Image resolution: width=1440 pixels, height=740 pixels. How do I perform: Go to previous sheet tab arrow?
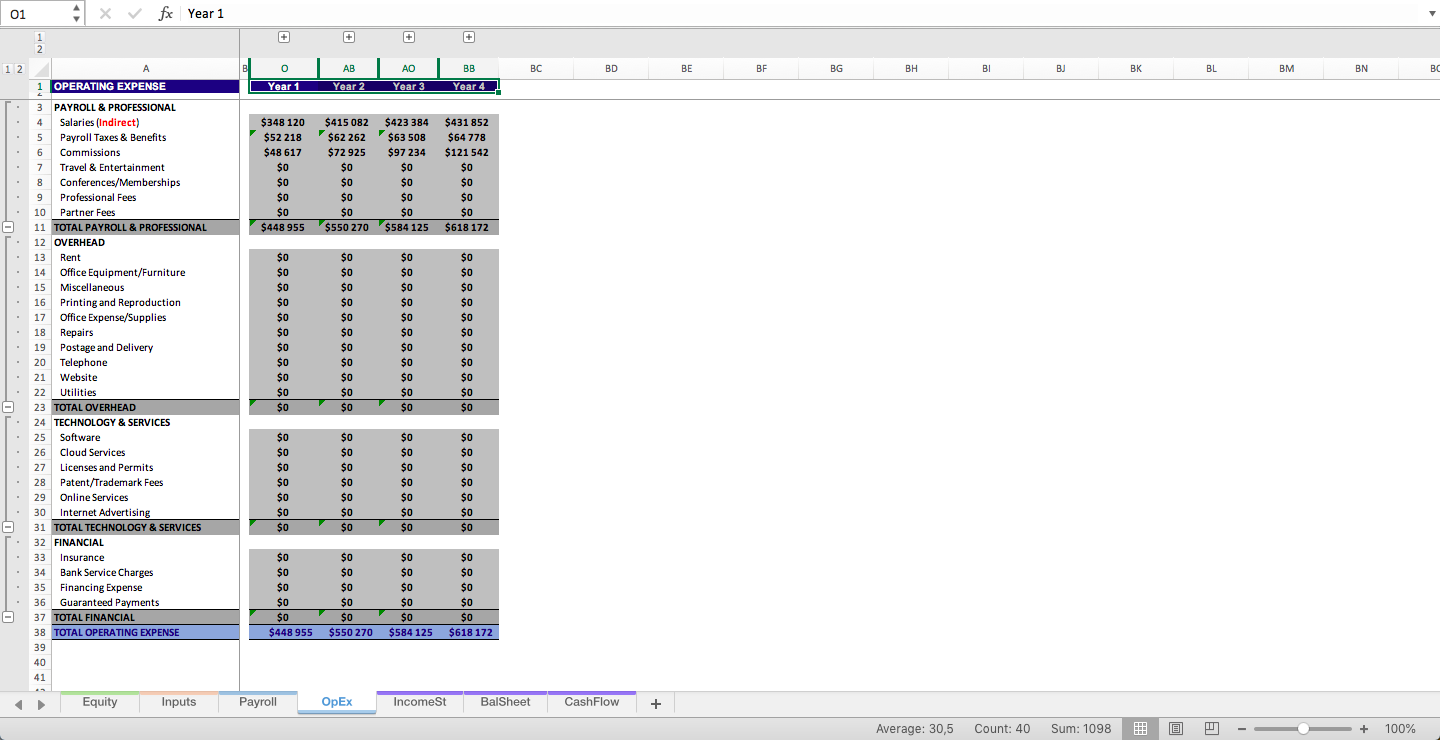(18, 704)
